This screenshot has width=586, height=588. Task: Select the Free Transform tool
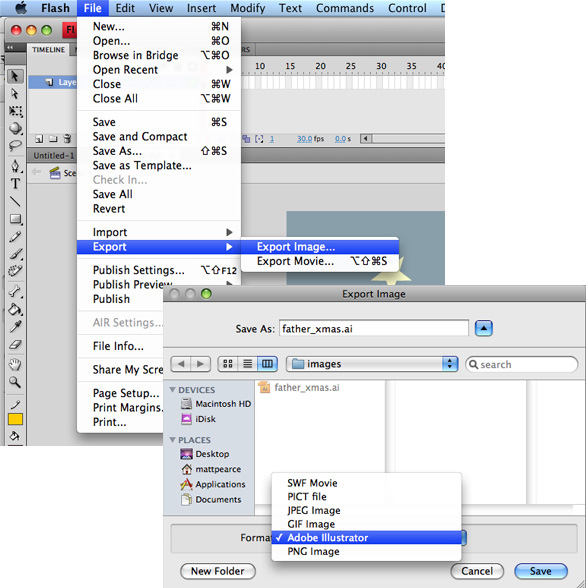(15, 111)
